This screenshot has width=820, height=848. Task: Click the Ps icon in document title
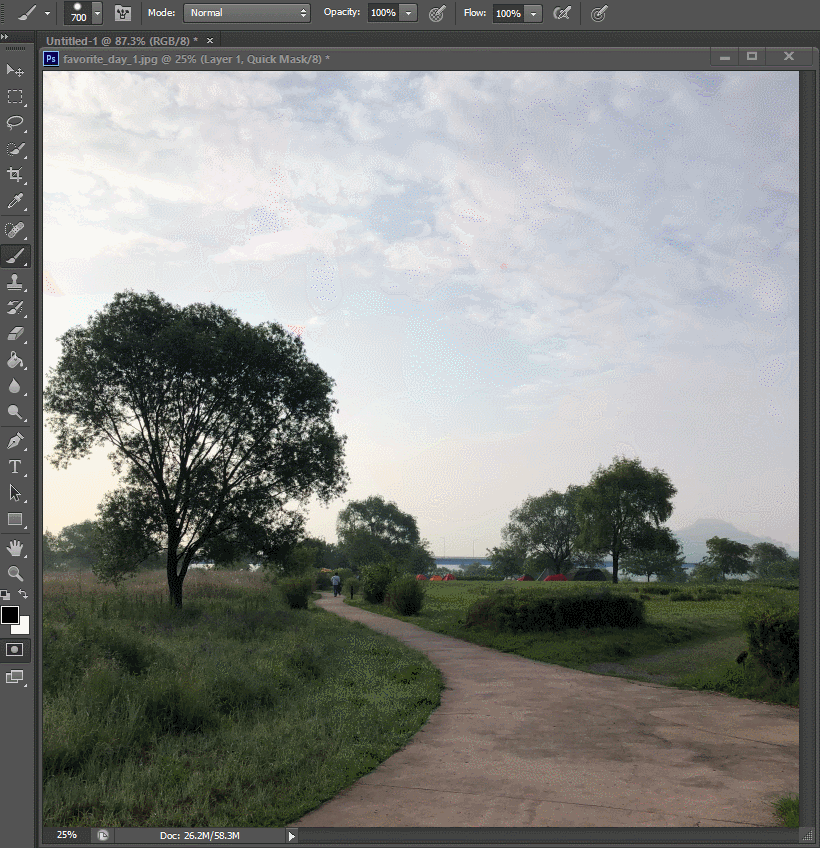[51, 58]
